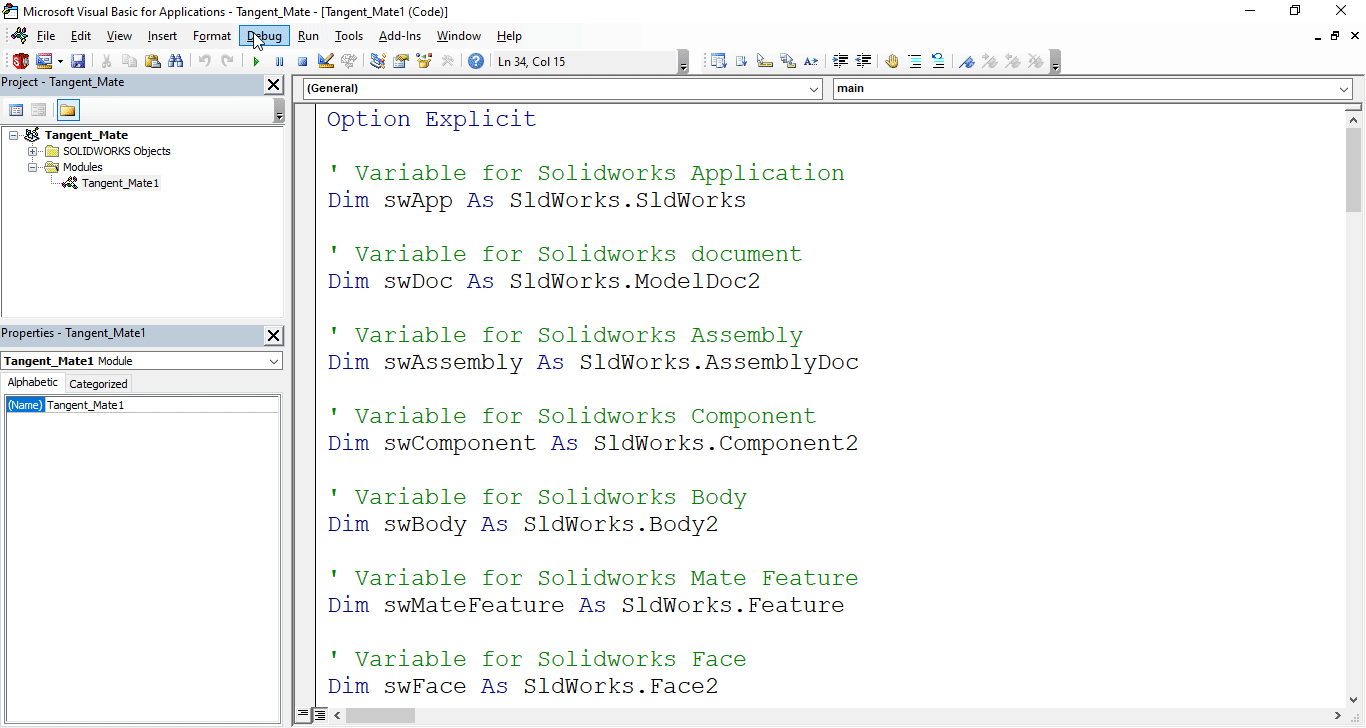Screen dimensions: 1366x728
Task: Click Procedure View button at bottom-left
Action: tap(303, 715)
